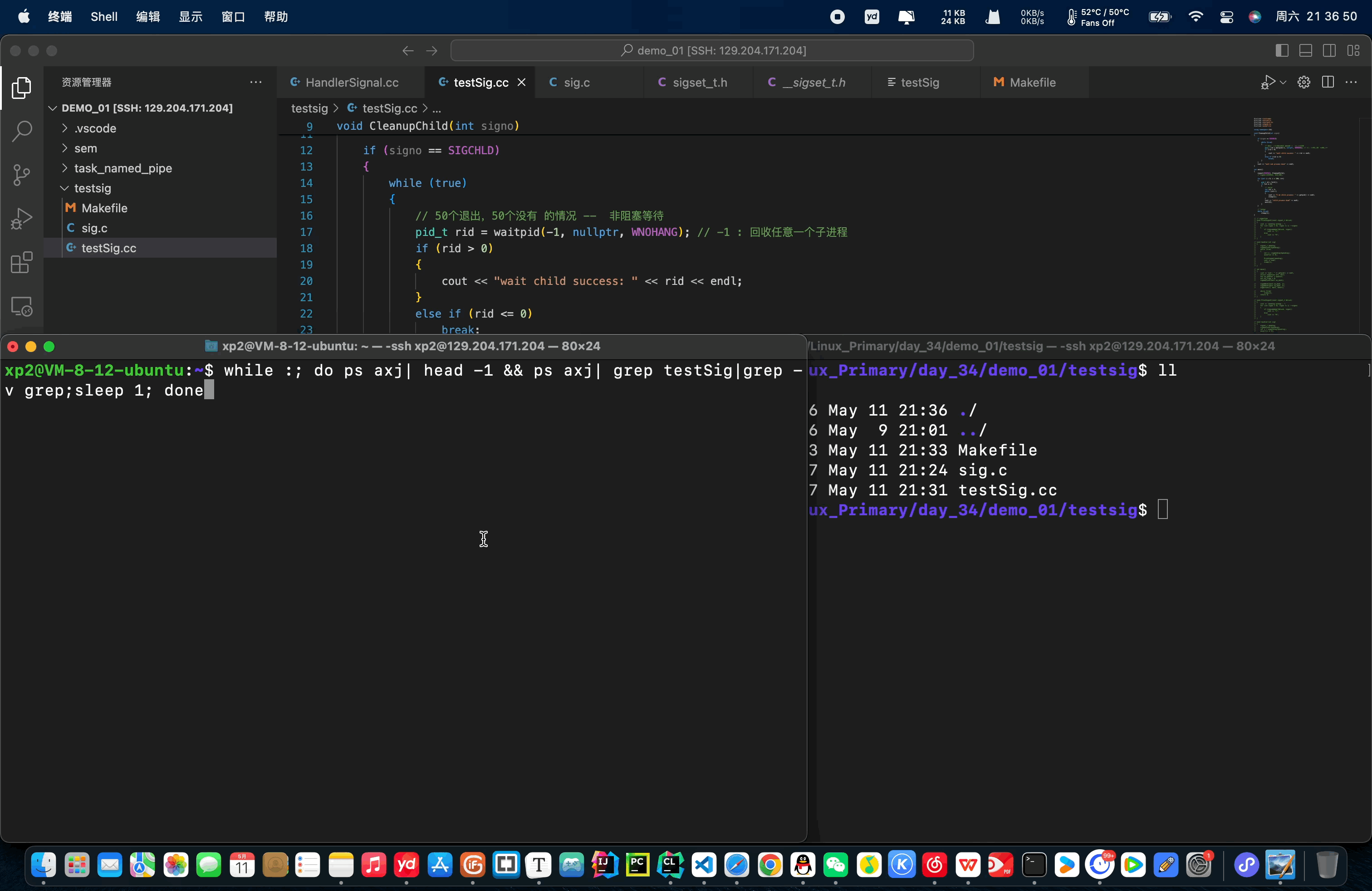Toggle the secondary sidebar visibility
1372x891 pixels.
[1329, 51]
